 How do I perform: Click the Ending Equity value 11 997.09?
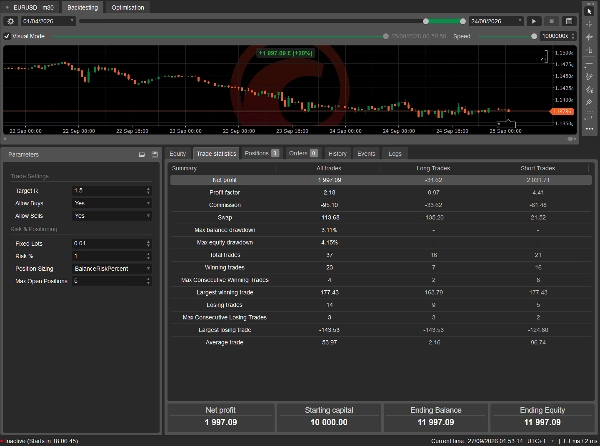point(542,422)
